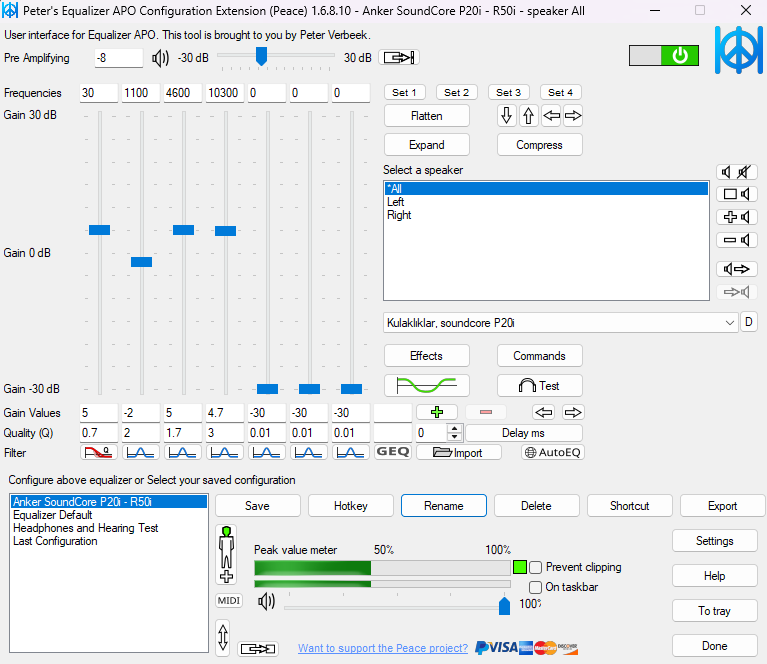Click the person with plus icon

[x=226, y=555]
